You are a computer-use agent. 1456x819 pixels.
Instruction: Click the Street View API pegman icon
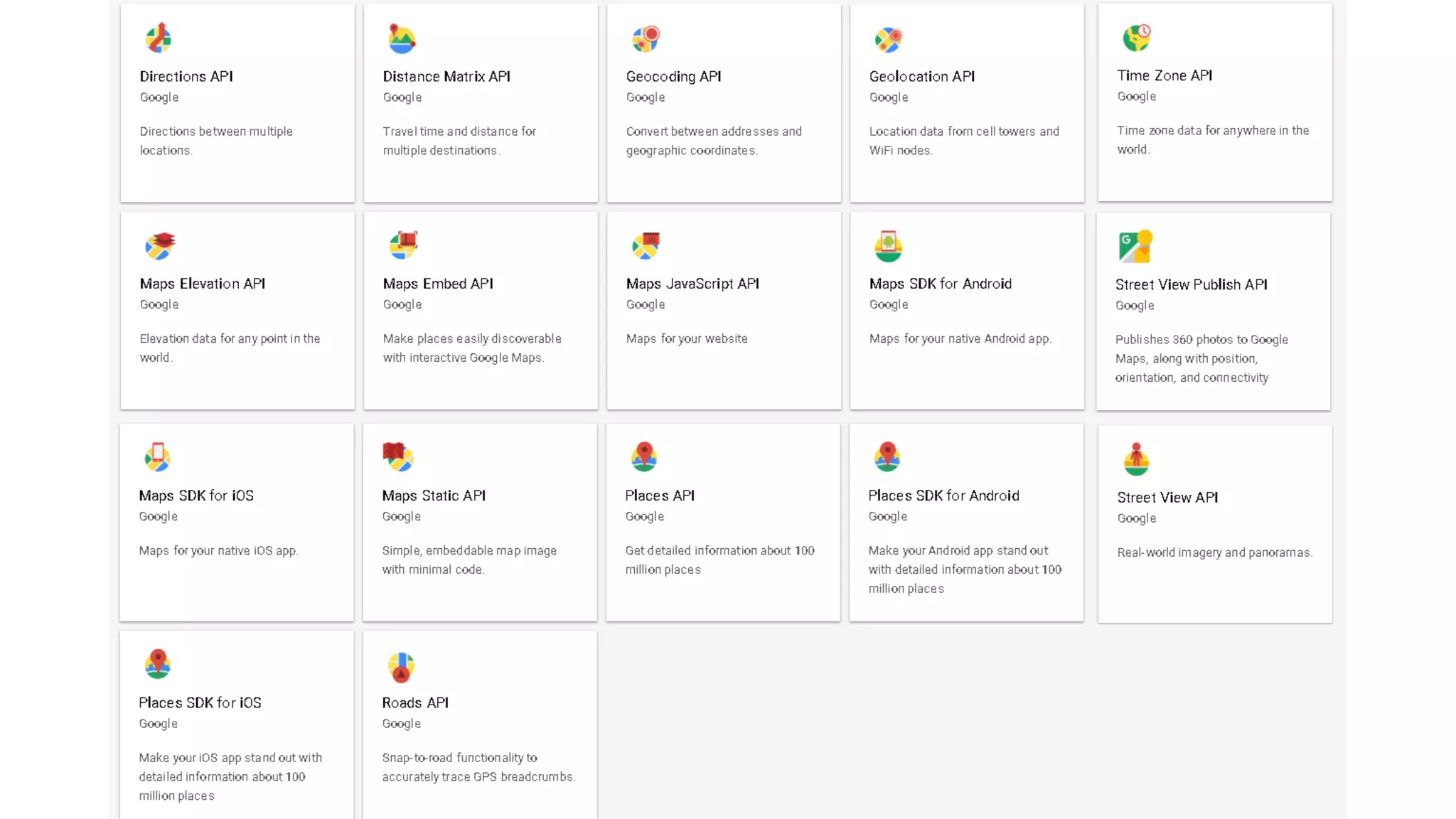pyautogui.click(x=1136, y=459)
